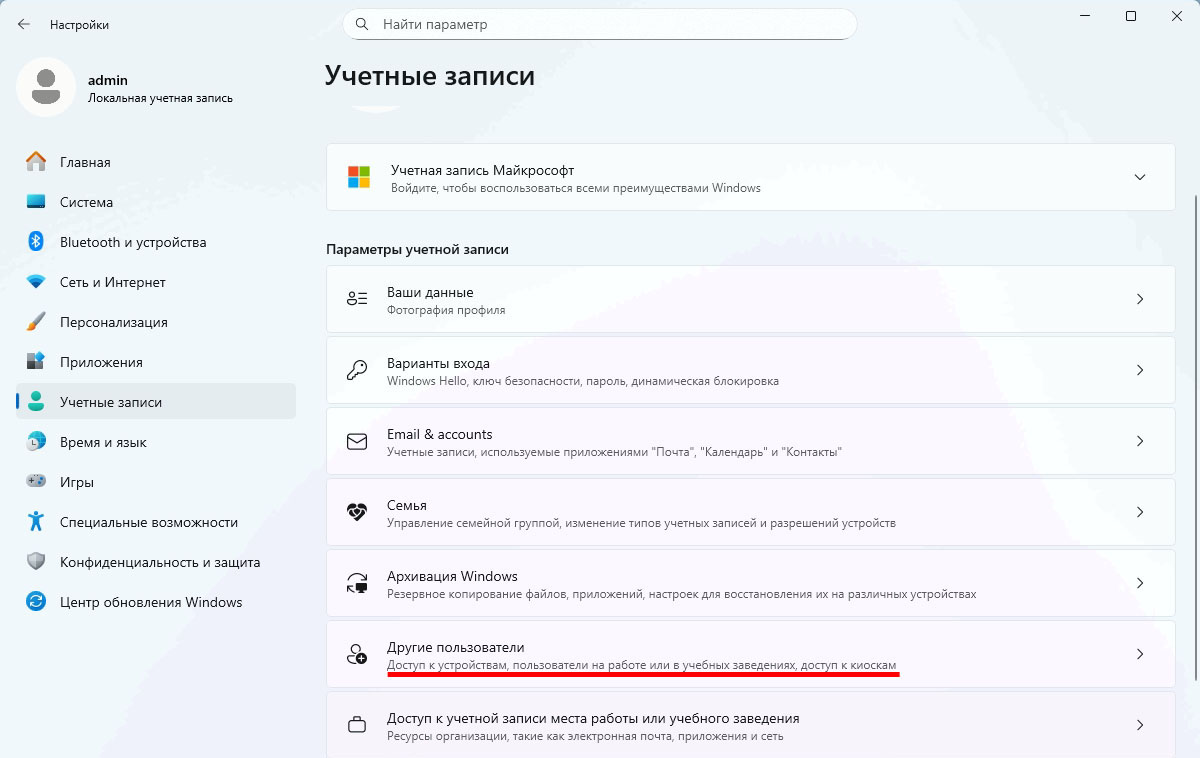The image size is (1200, 758).
Task: Open the Архивация Windows row
Action: pos(750,583)
